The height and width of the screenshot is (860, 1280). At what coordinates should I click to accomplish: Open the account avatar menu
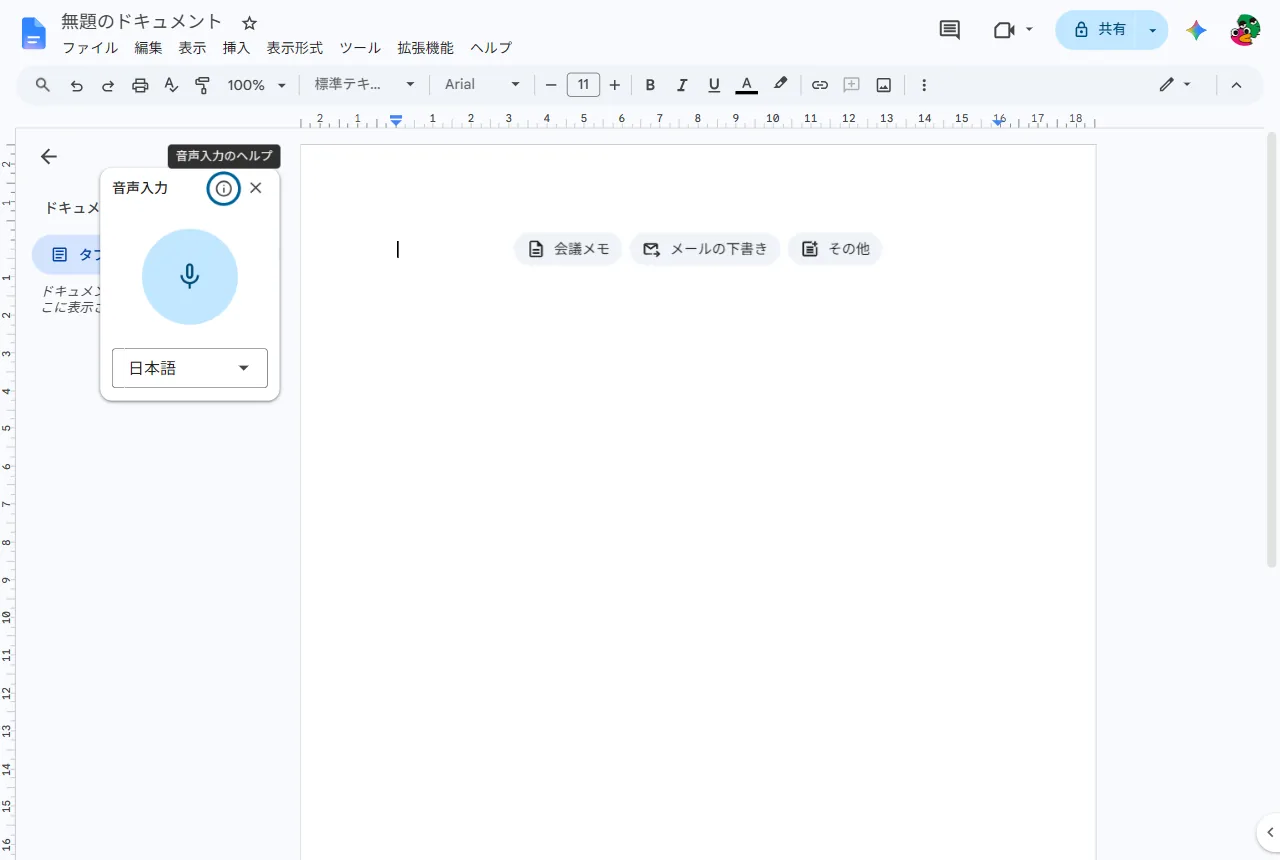tap(1245, 30)
